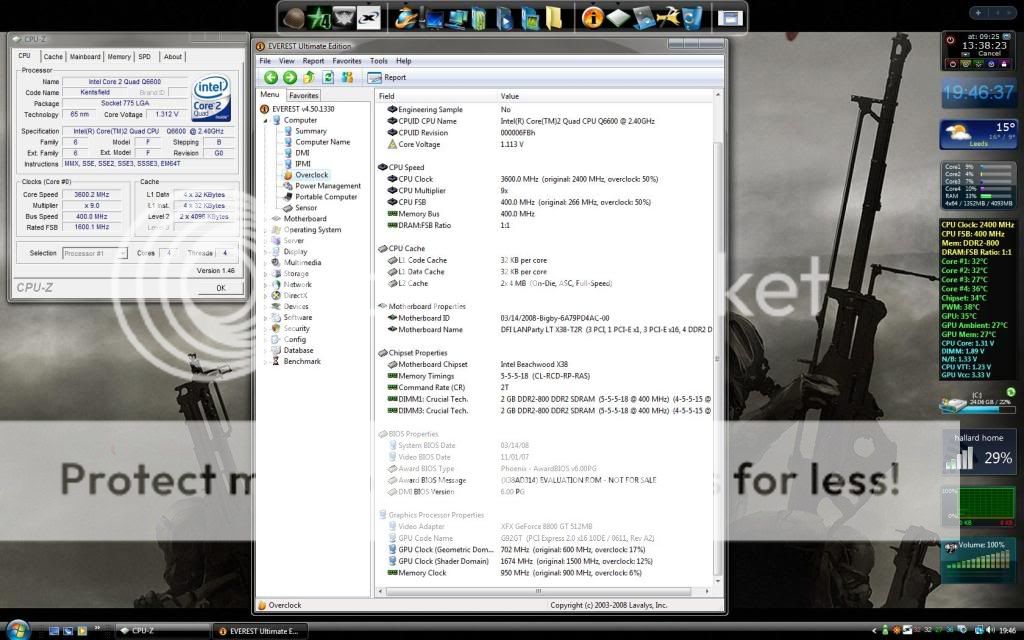Viewport: 1024px width, 640px height.
Task: Expand the Benchmark tree node
Action: (x=266, y=362)
